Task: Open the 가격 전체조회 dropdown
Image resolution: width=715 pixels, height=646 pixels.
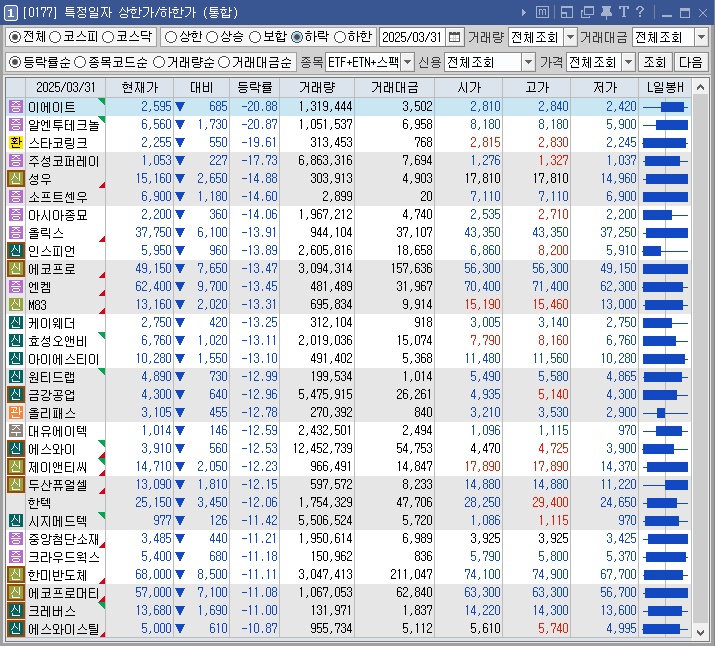Action: (x=628, y=62)
